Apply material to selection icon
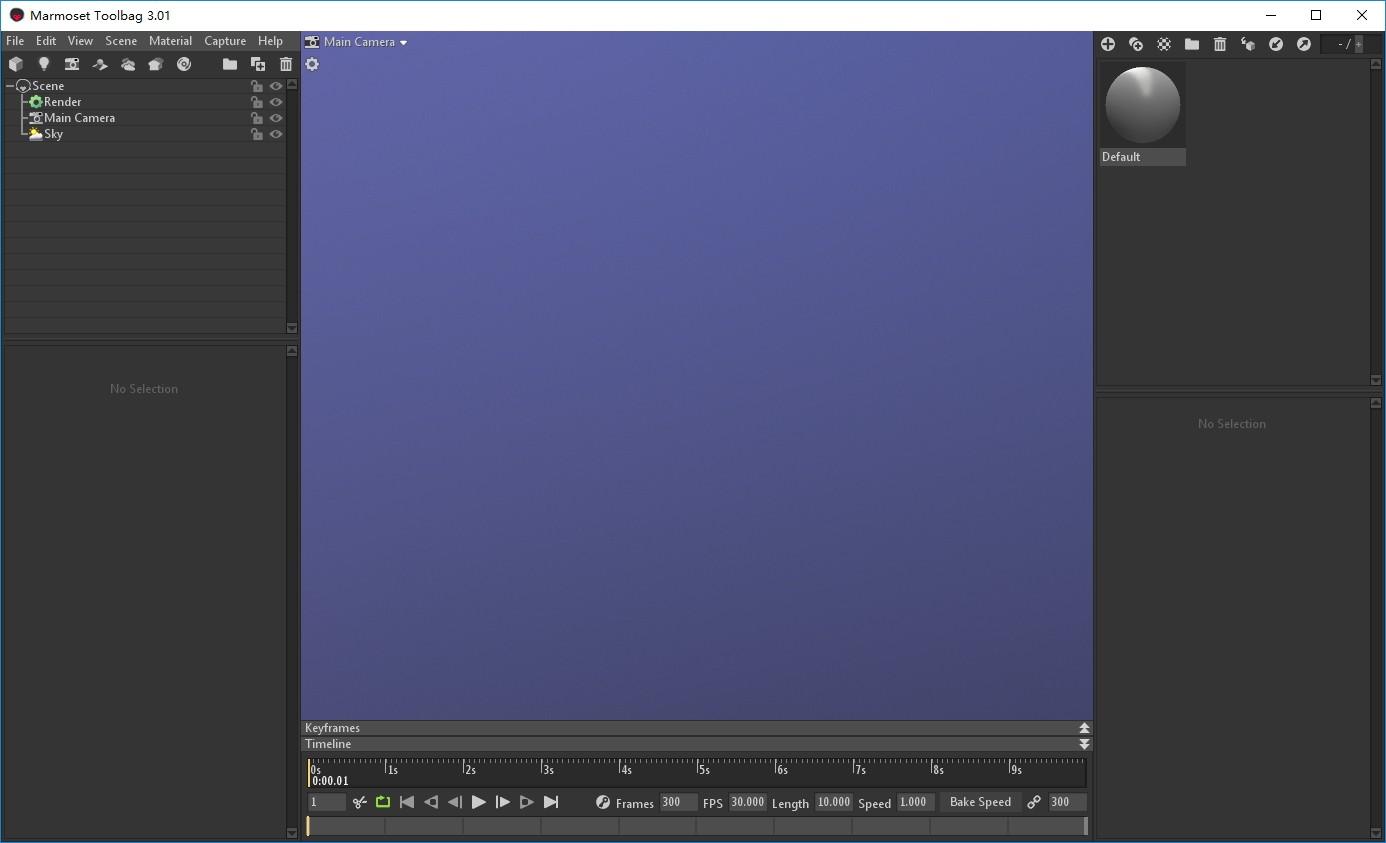Screen dimensions: 1386x843 click(x=1248, y=44)
